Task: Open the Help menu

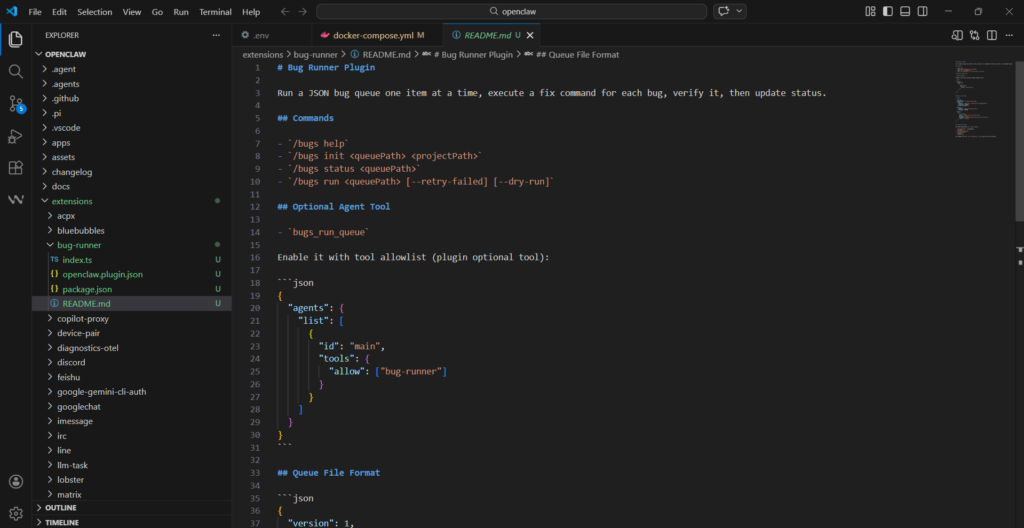Action: (251, 12)
